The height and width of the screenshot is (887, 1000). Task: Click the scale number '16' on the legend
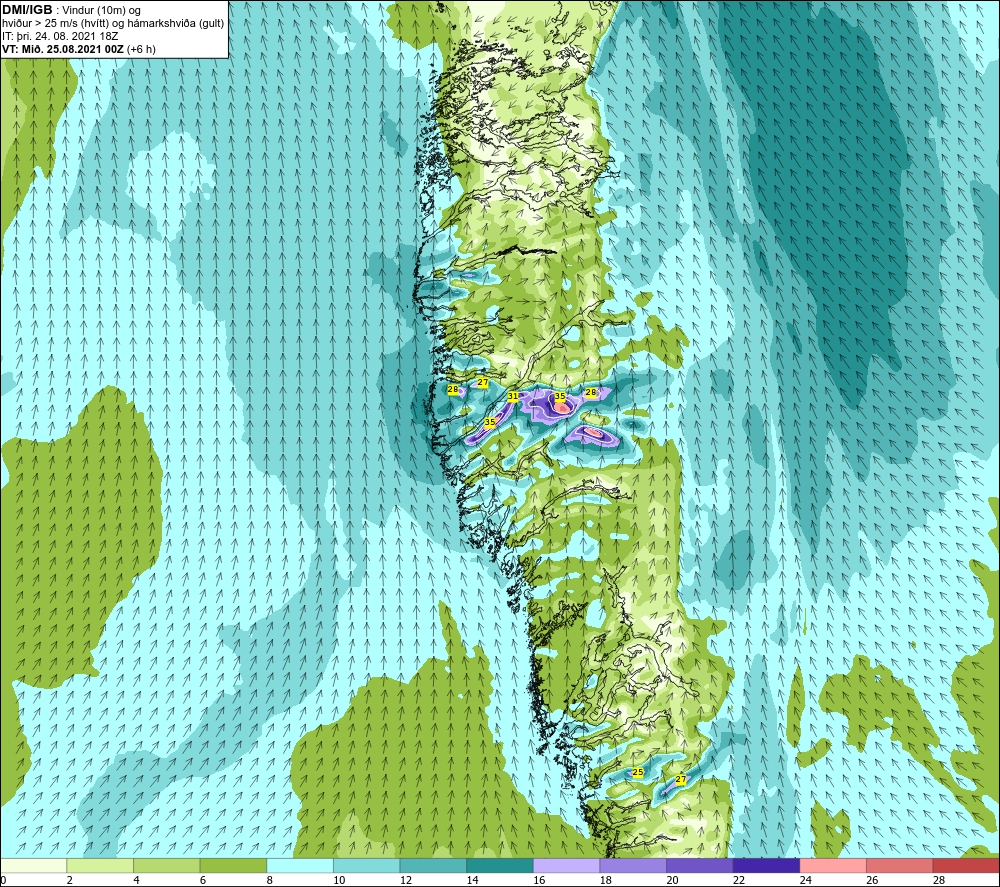pos(539,881)
